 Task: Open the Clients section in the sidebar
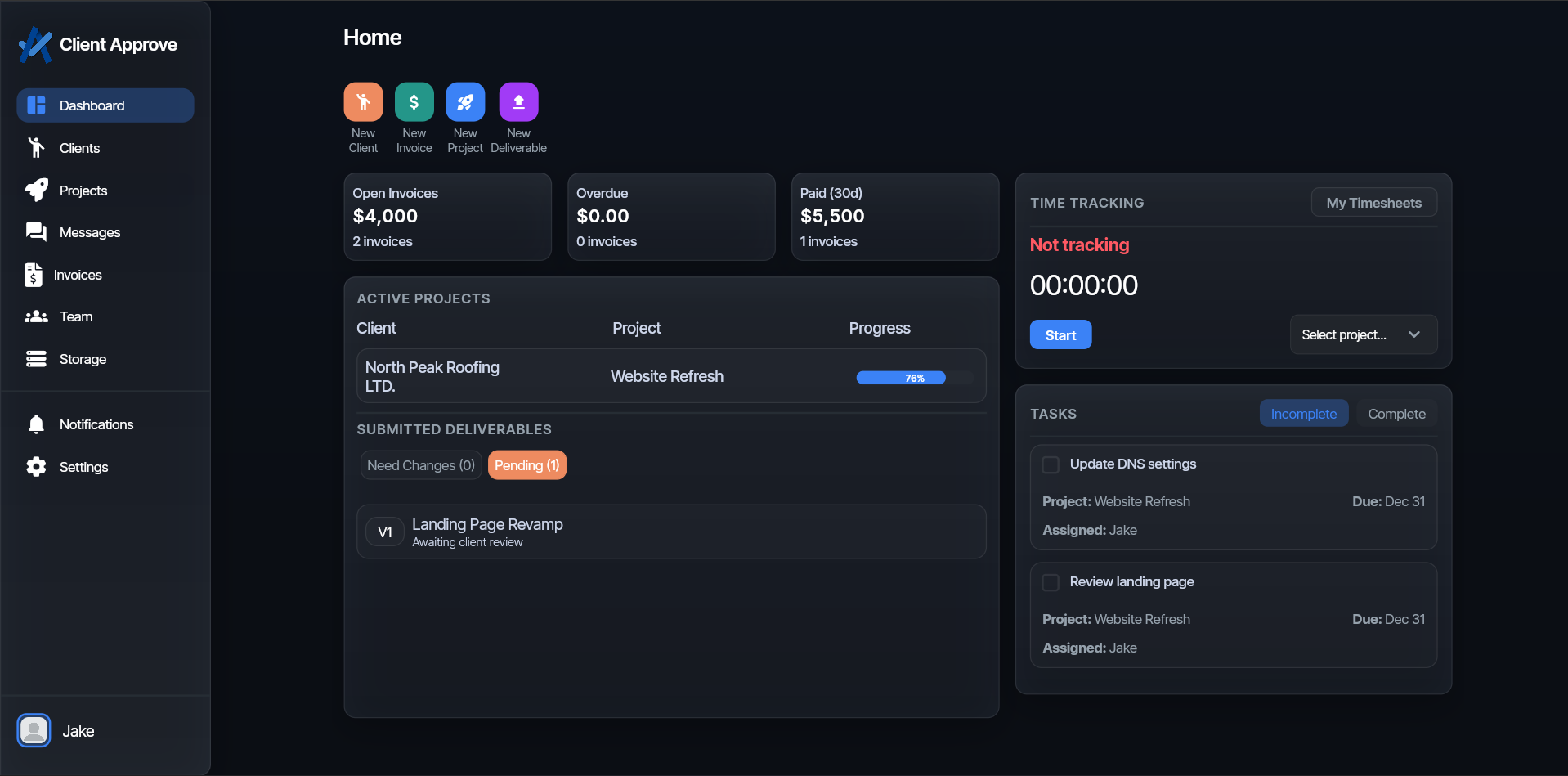click(79, 148)
